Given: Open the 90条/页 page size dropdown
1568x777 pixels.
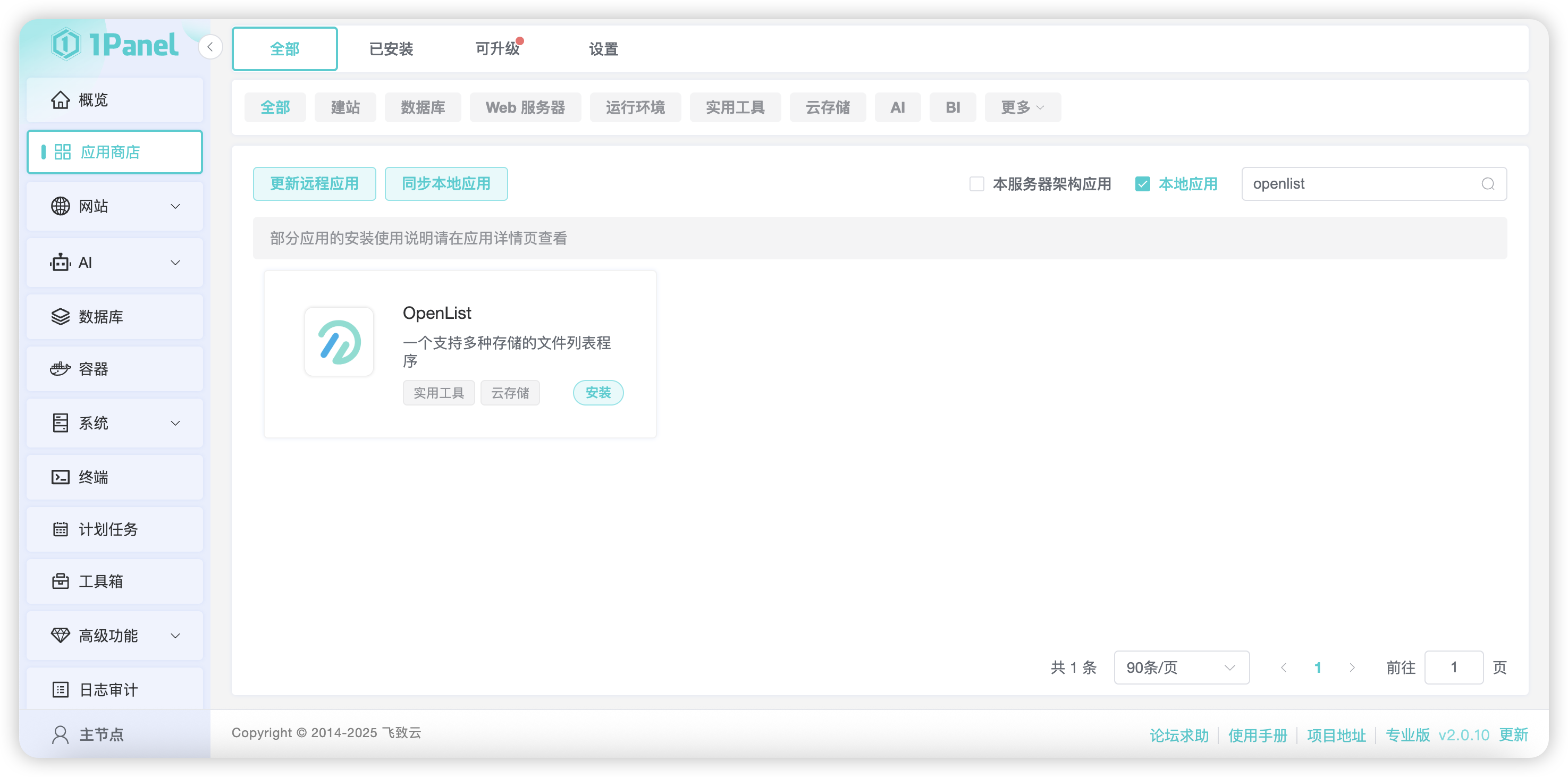Looking at the screenshot, I should 1181,667.
